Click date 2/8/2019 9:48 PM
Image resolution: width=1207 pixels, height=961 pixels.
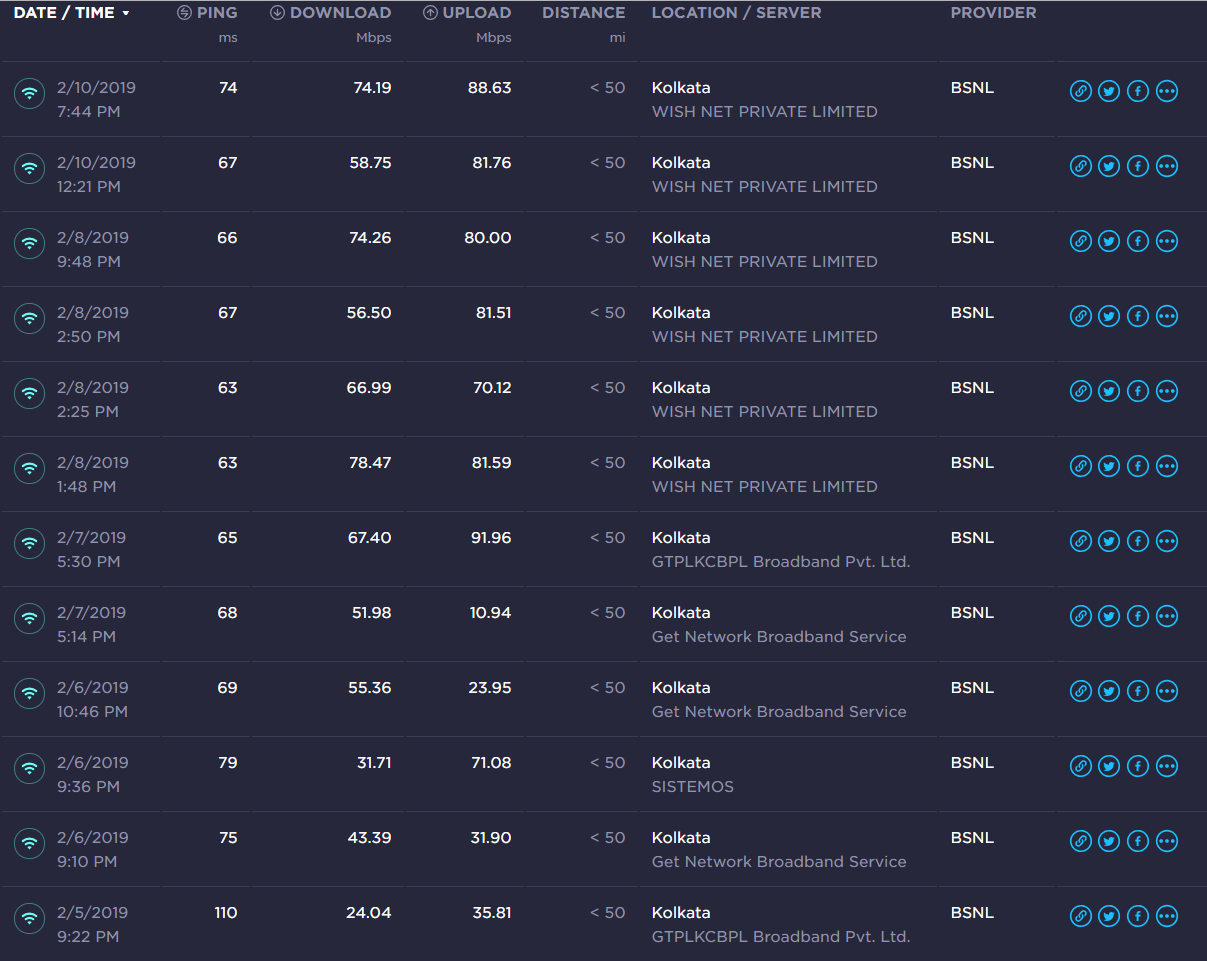pos(93,250)
